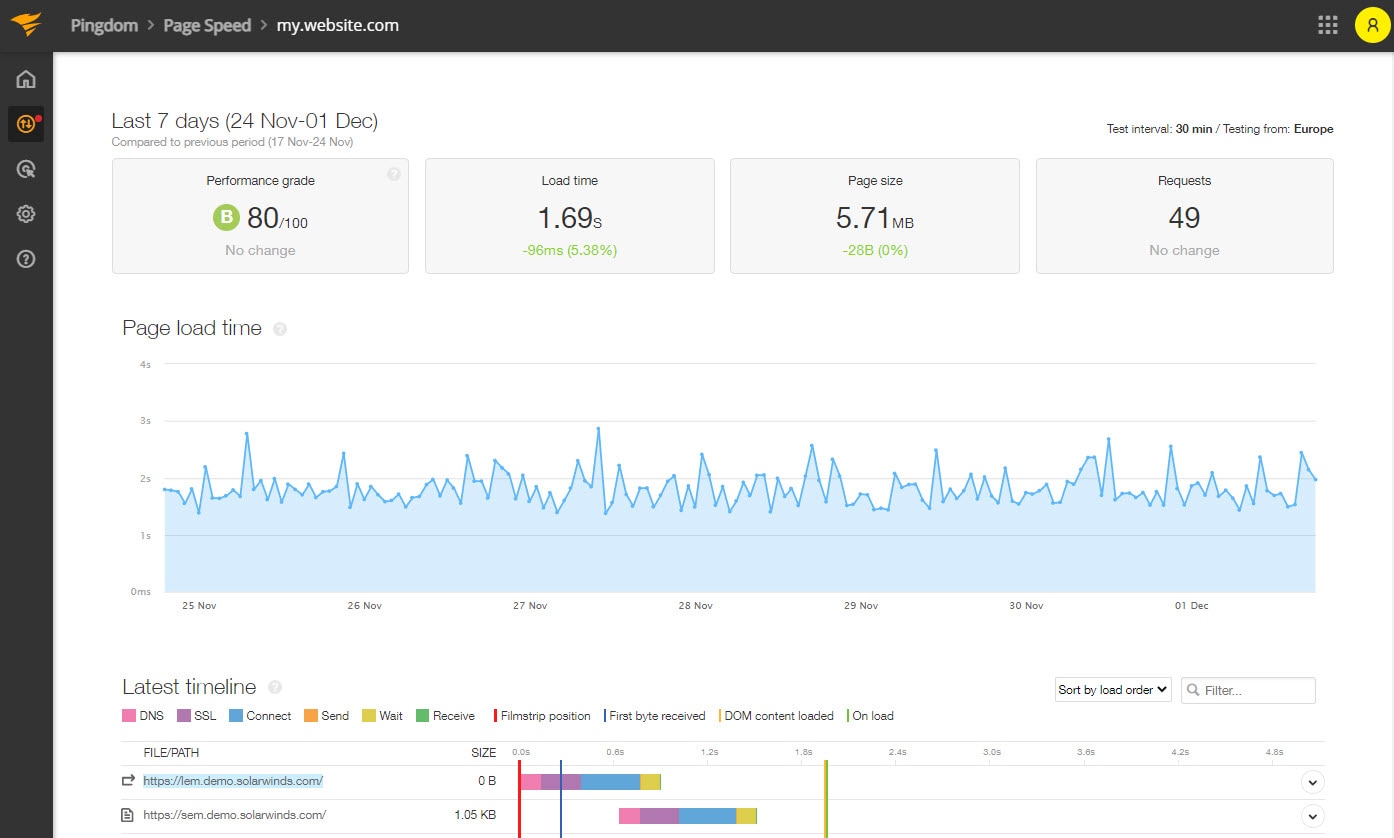
Task: Open the Settings gear in the sidebar
Action: 25,213
